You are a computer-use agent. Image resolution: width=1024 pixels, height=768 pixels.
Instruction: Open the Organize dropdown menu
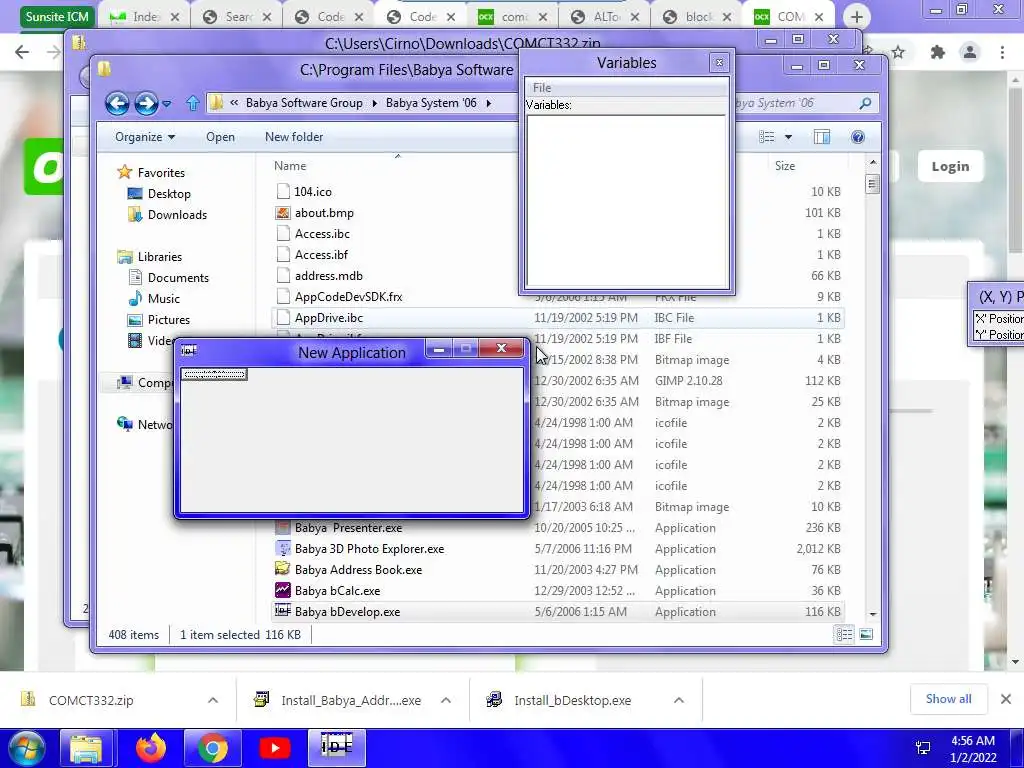[x=145, y=136]
